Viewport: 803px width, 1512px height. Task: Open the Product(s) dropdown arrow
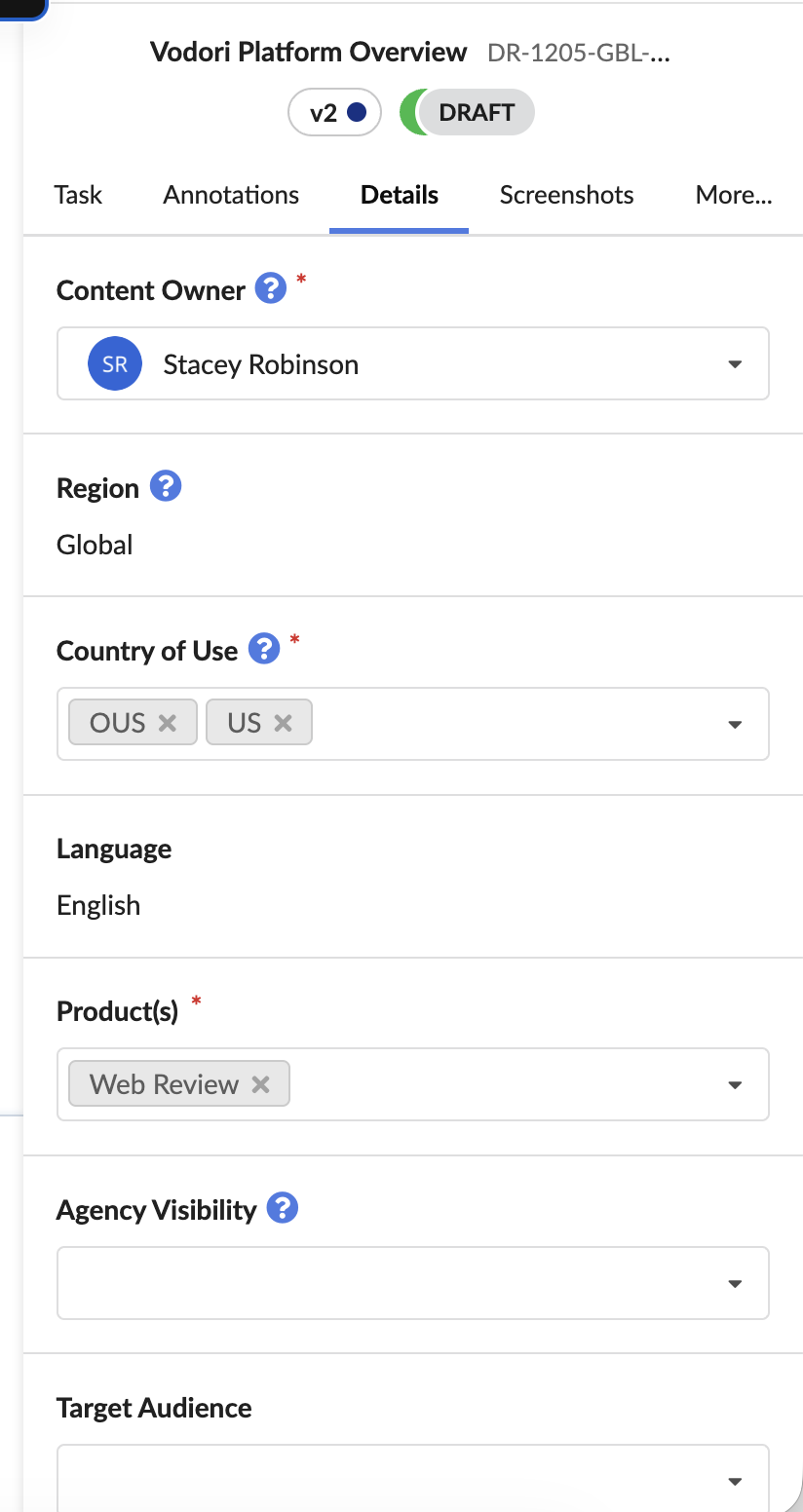(736, 1085)
